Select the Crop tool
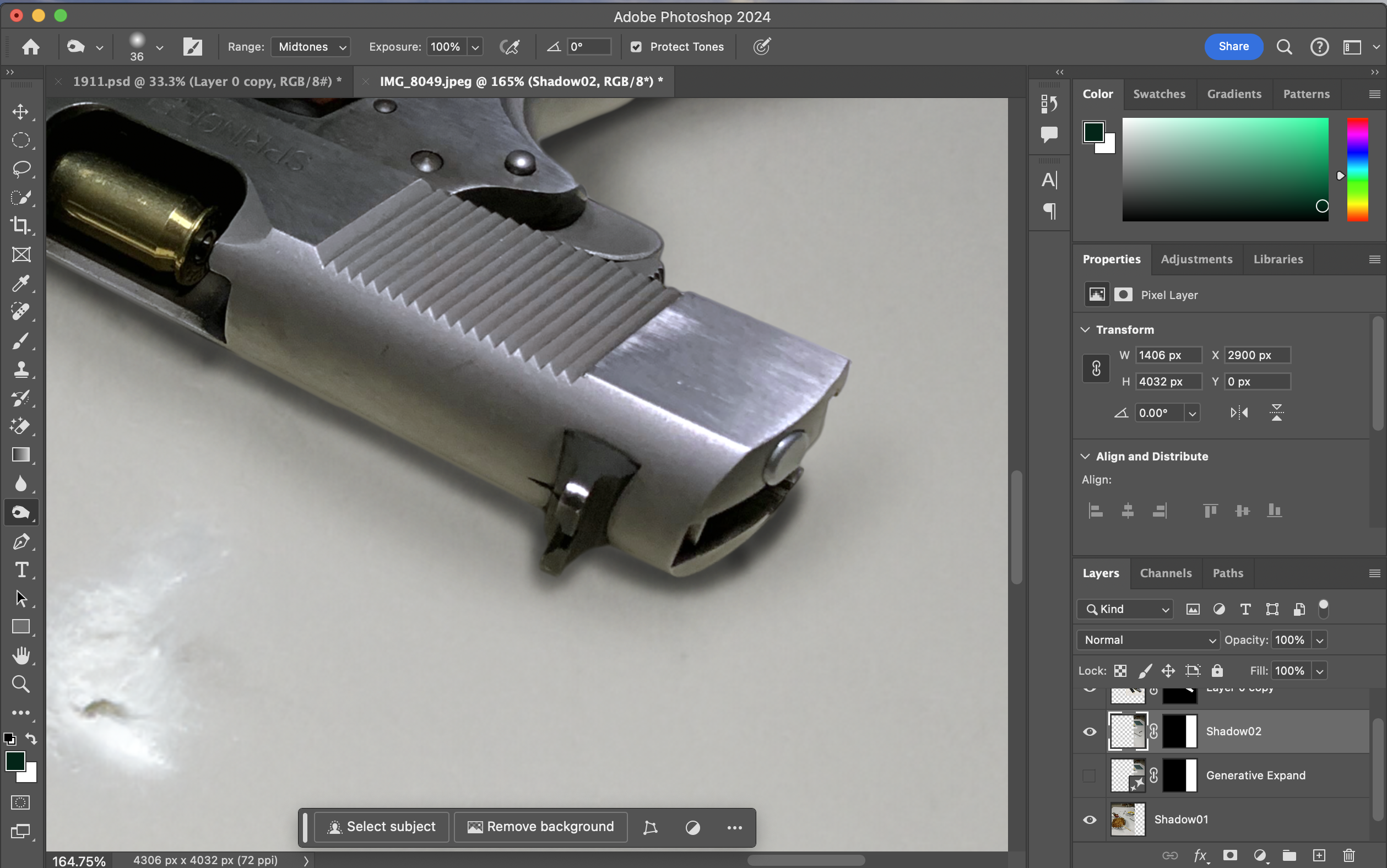Image resolution: width=1387 pixels, height=868 pixels. (21, 226)
